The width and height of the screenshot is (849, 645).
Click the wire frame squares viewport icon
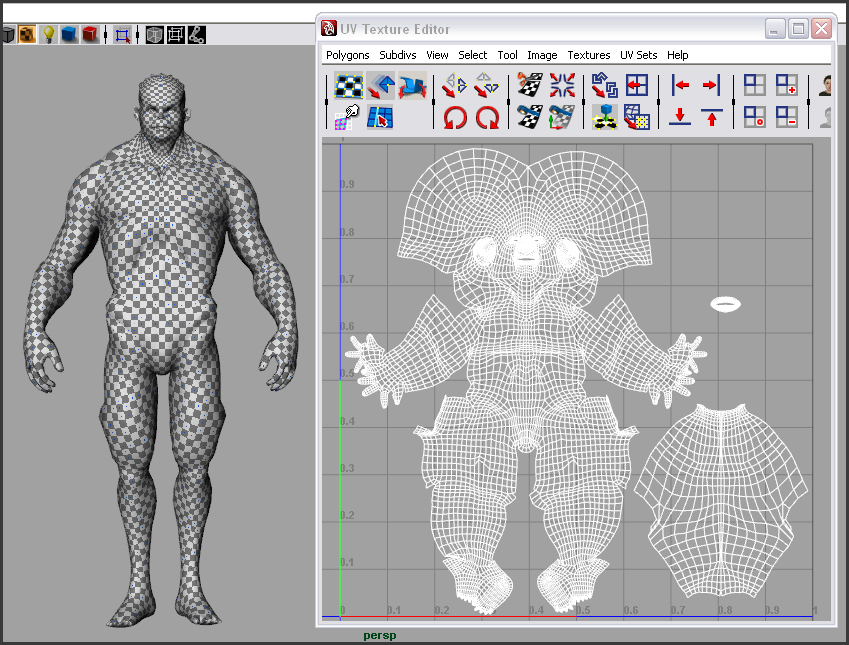176,35
